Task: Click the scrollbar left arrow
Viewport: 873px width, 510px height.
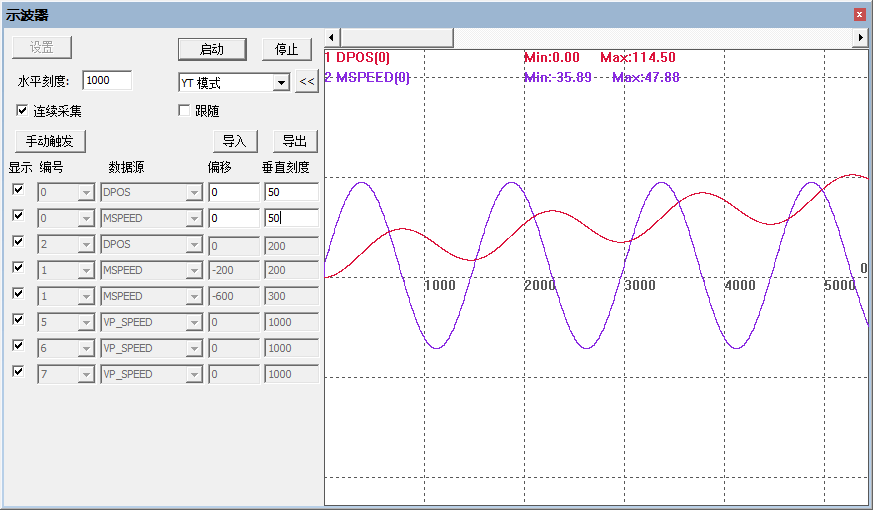Action: point(332,38)
